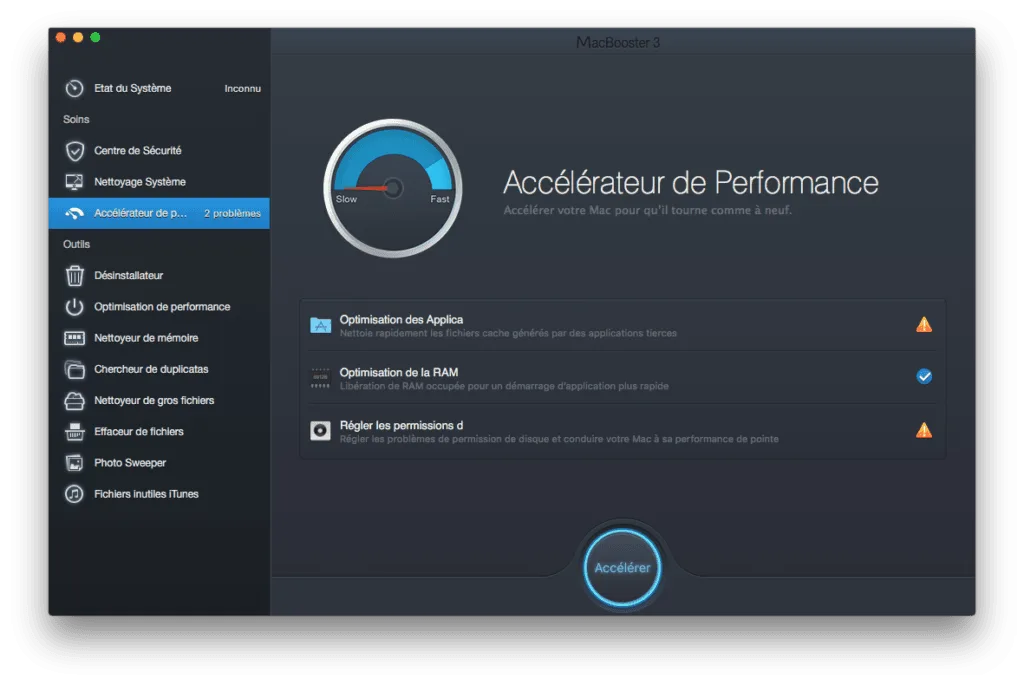The height and width of the screenshot is (685, 1024).
Task: Select the Centre de Sécurité shield icon
Action: point(74,151)
